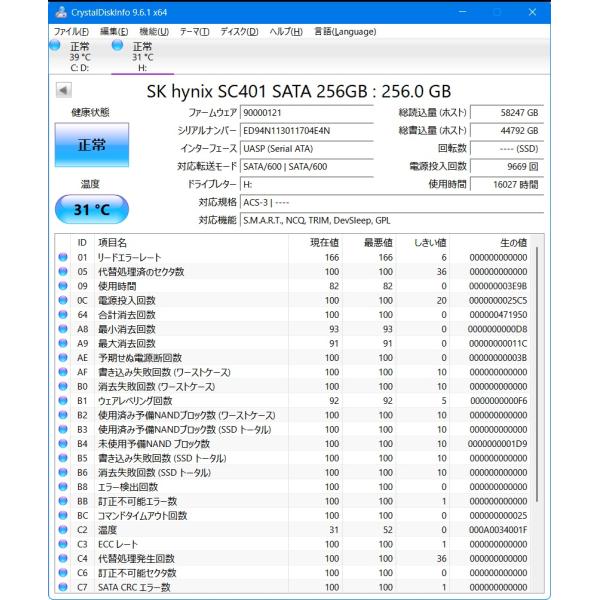The height and width of the screenshot is (600, 600).
Task: Click status icon for 09 使用時間
Action: point(63,286)
